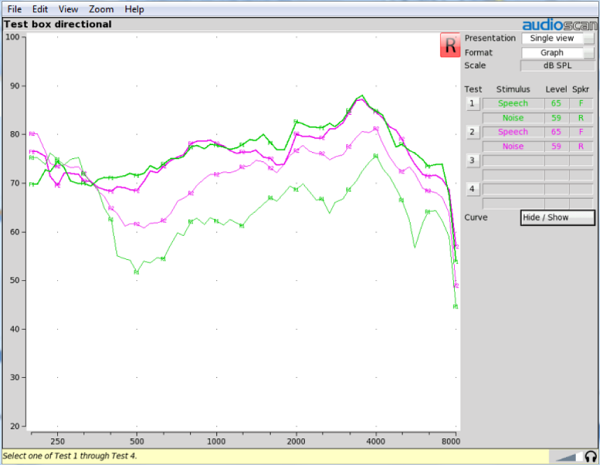Click the Test 1 Speech level 65 field
Screen dimensions: 600x465
[556, 103]
